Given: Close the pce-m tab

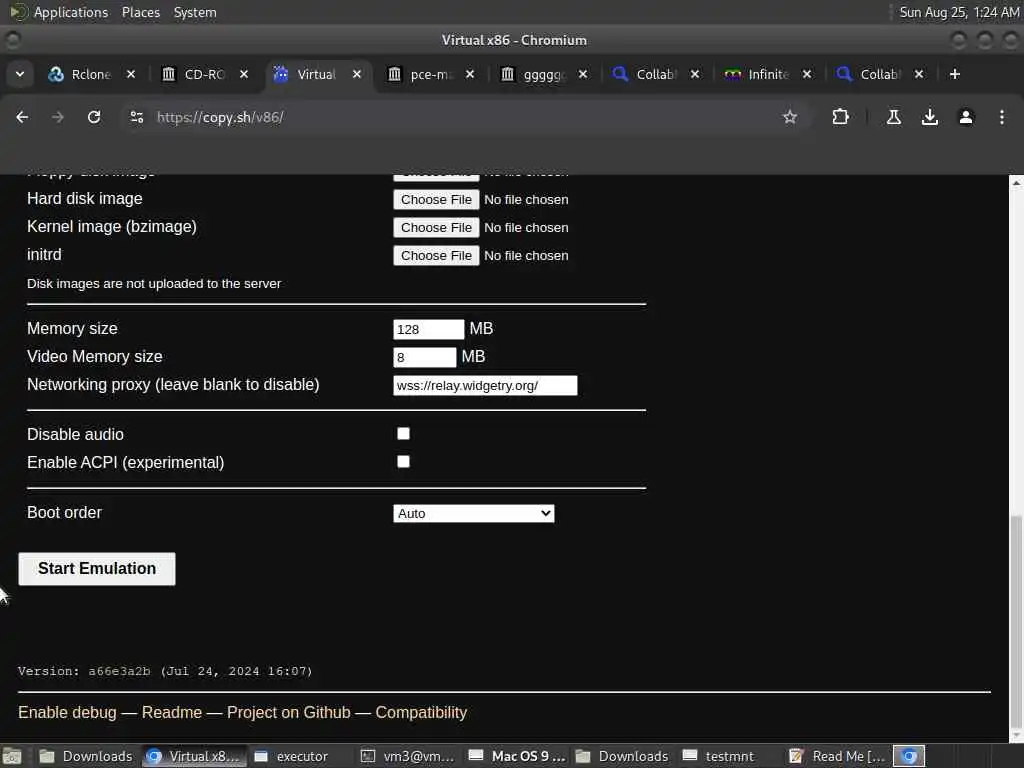Looking at the screenshot, I should coord(470,74).
